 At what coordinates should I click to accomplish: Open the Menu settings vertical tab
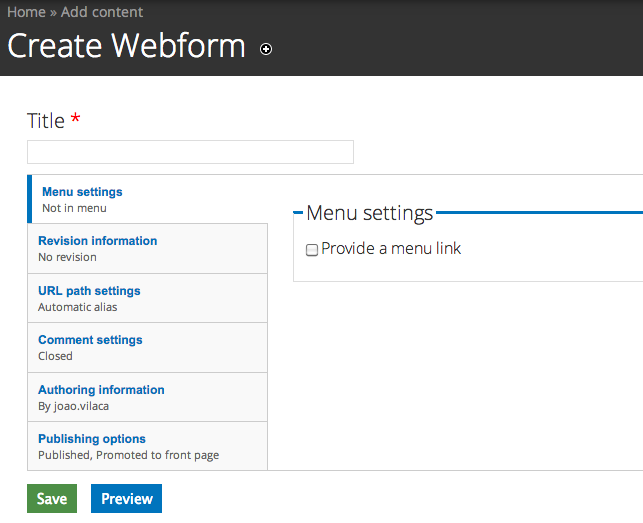point(82,192)
